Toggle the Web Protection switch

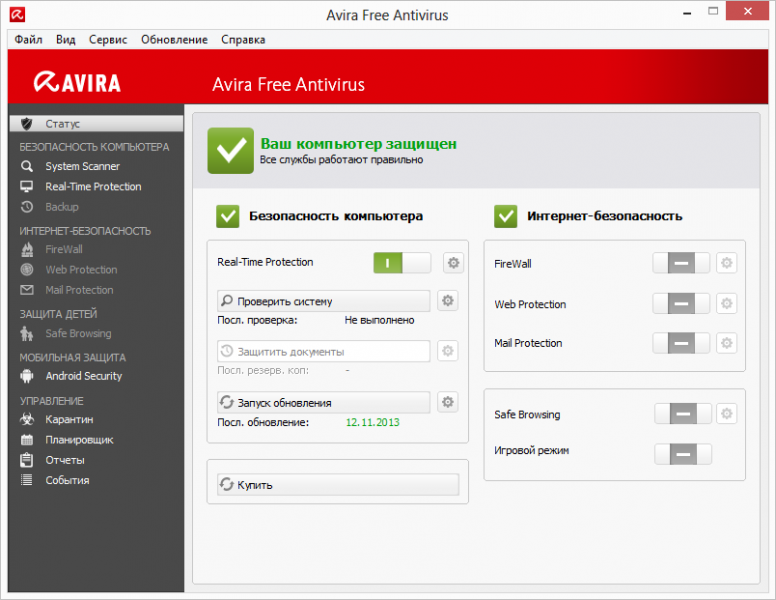[x=681, y=303]
